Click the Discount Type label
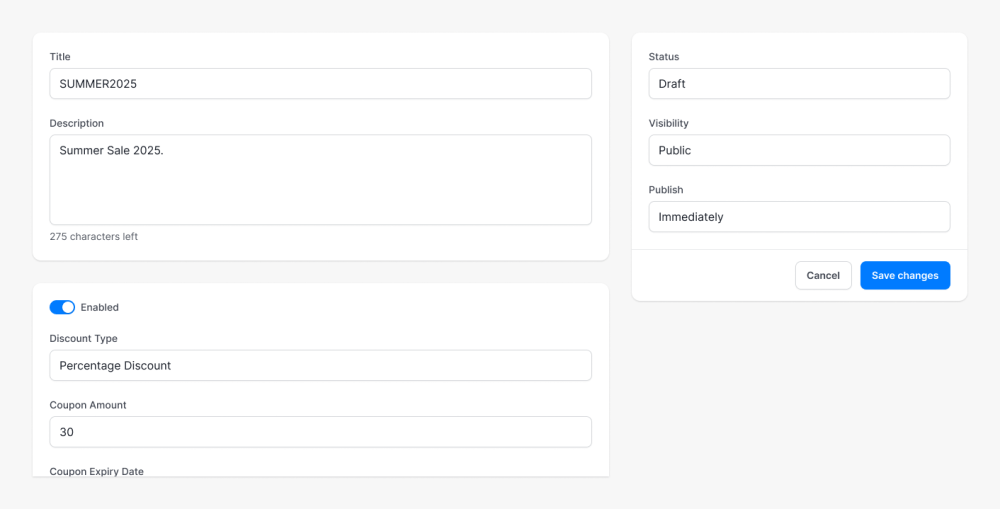This screenshot has width=1000, height=509. coord(84,339)
